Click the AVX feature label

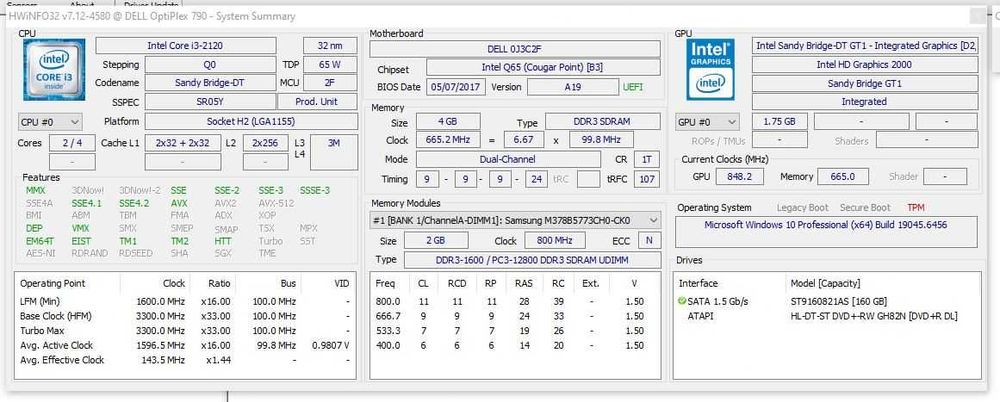(179, 203)
